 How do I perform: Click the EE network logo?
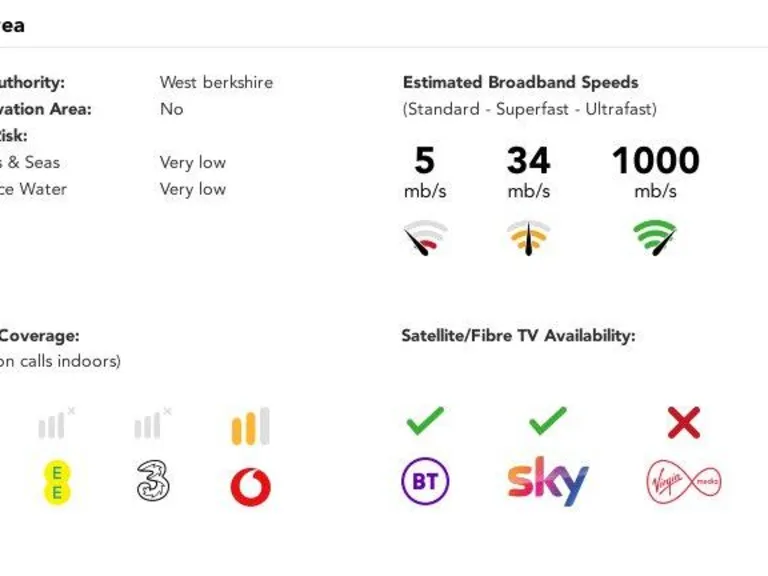[x=58, y=482]
